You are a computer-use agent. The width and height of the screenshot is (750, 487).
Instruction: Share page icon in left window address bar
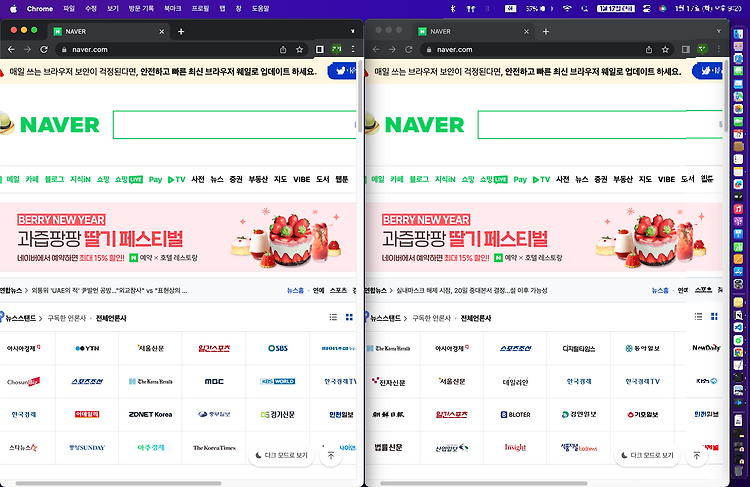[283, 49]
